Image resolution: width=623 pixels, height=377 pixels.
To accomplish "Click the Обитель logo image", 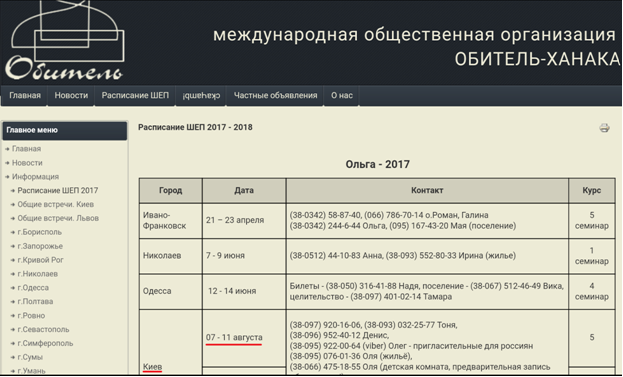I will click(x=65, y=41).
